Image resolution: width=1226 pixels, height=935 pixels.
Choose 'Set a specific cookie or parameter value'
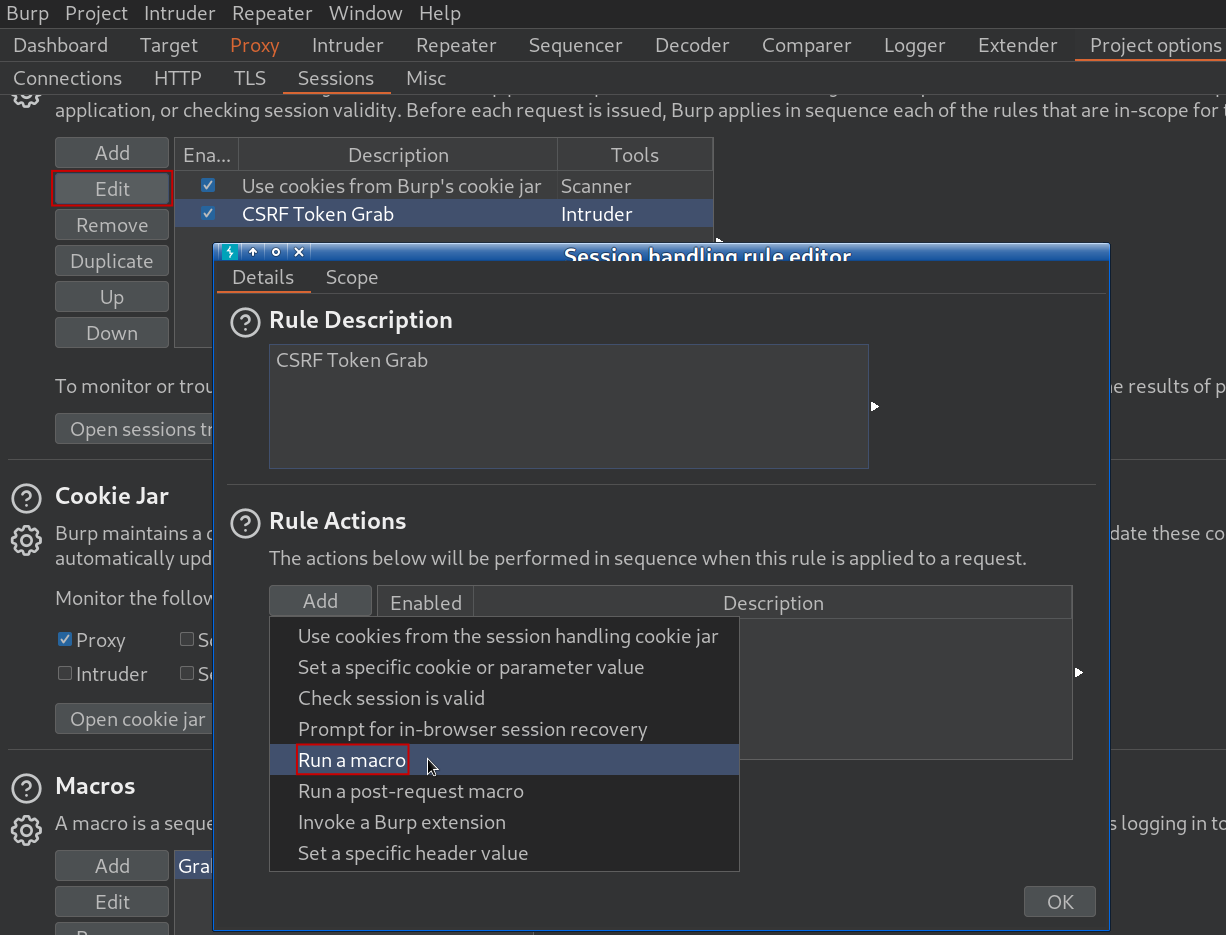click(504, 667)
